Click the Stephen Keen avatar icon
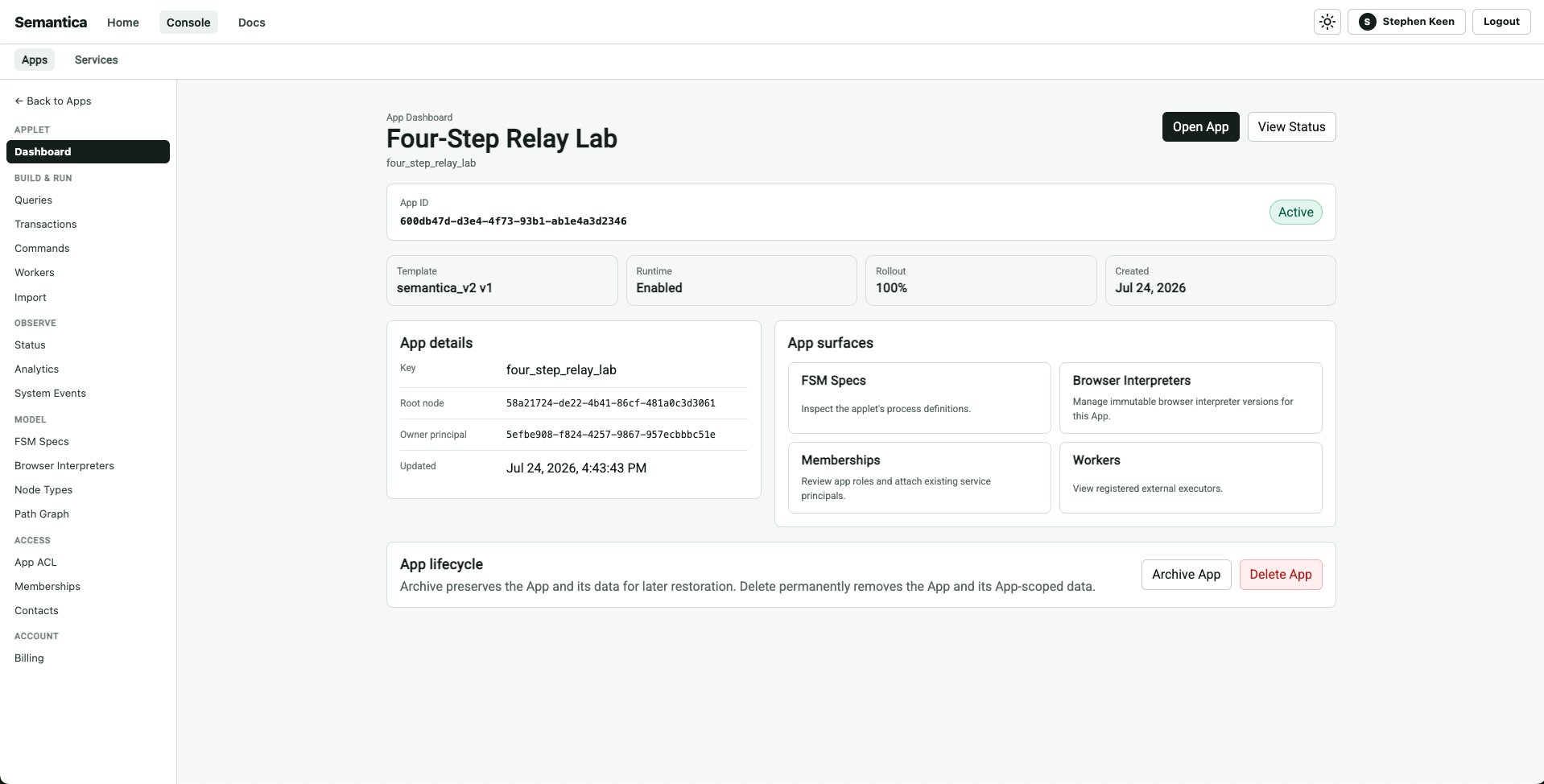Viewport: 1544px width, 784px height. click(1367, 22)
